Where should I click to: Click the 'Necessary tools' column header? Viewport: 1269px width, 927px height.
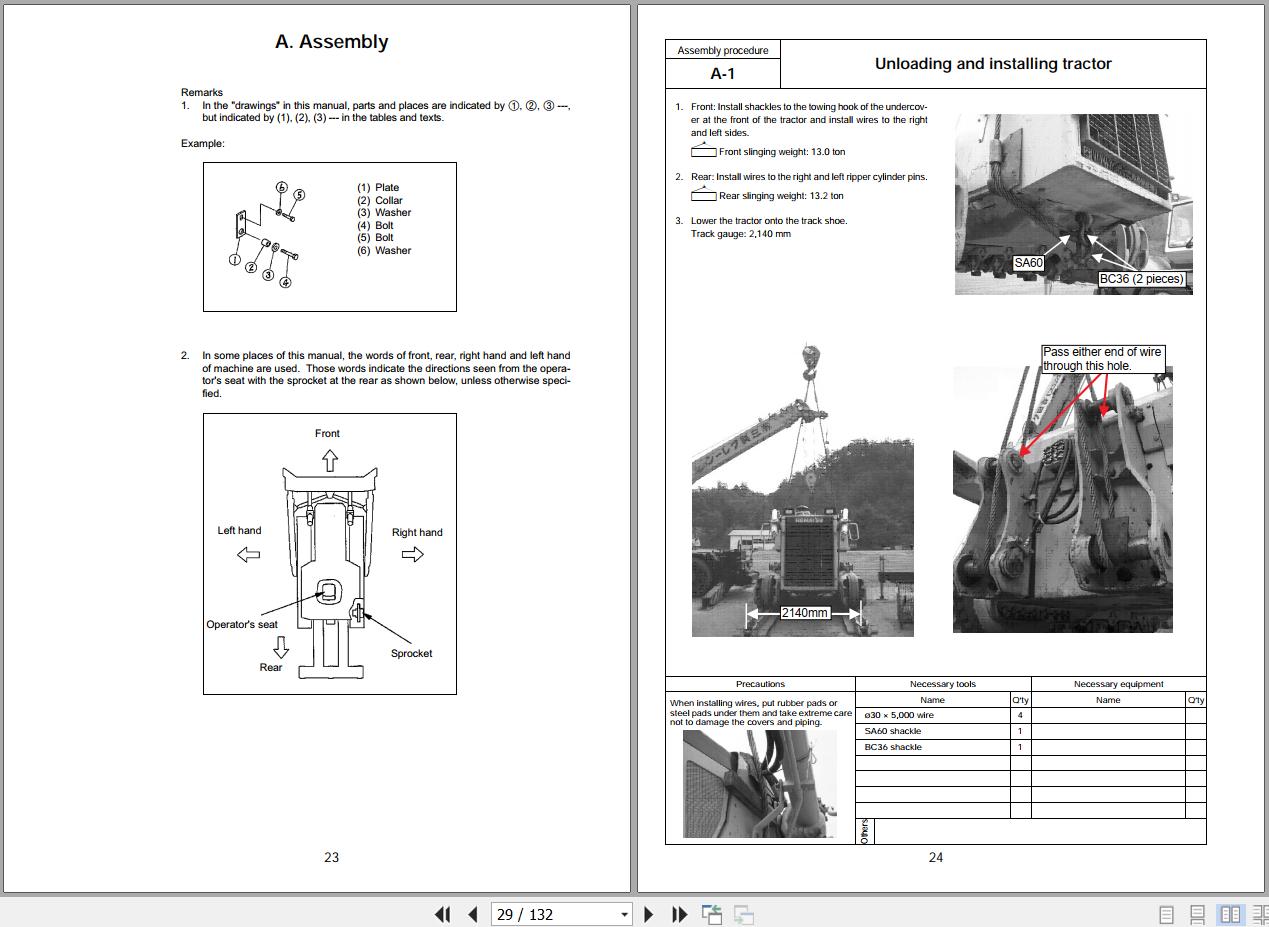tap(943, 684)
